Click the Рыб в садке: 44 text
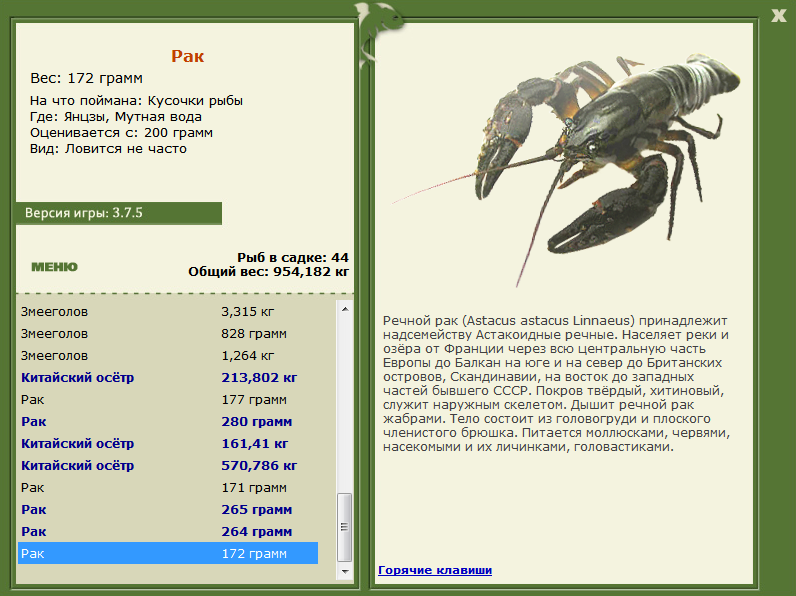The height and width of the screenshot is (596, 796). (293, 257)
